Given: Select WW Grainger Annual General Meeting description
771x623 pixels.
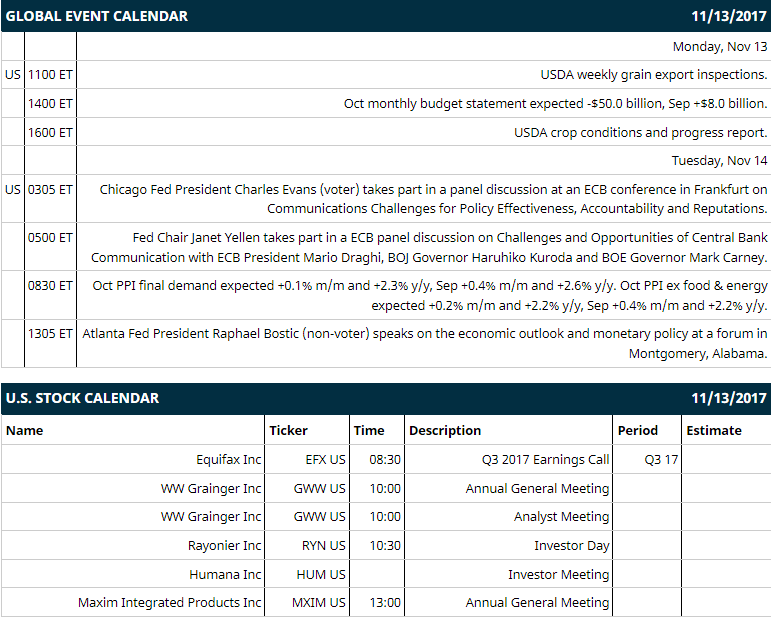Looking at the screenshot, I should tap(537, 489).
